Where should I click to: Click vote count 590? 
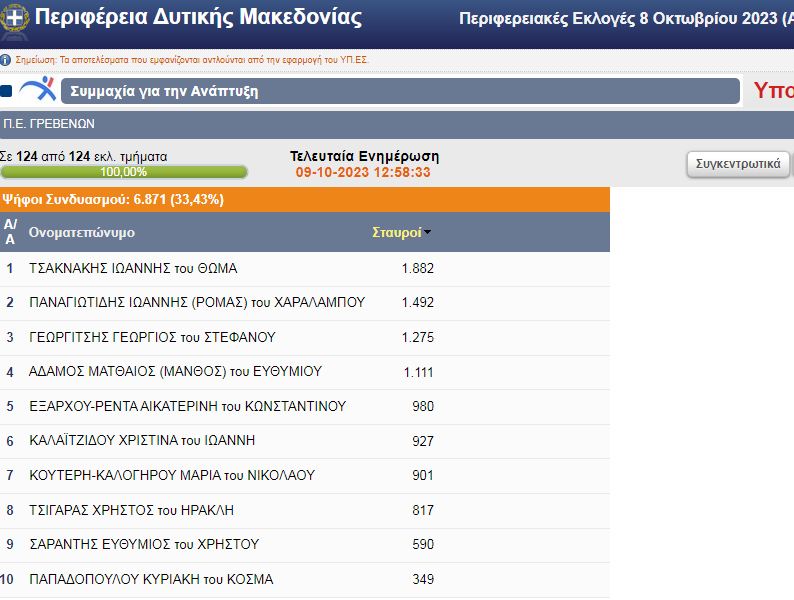point(423,544)
